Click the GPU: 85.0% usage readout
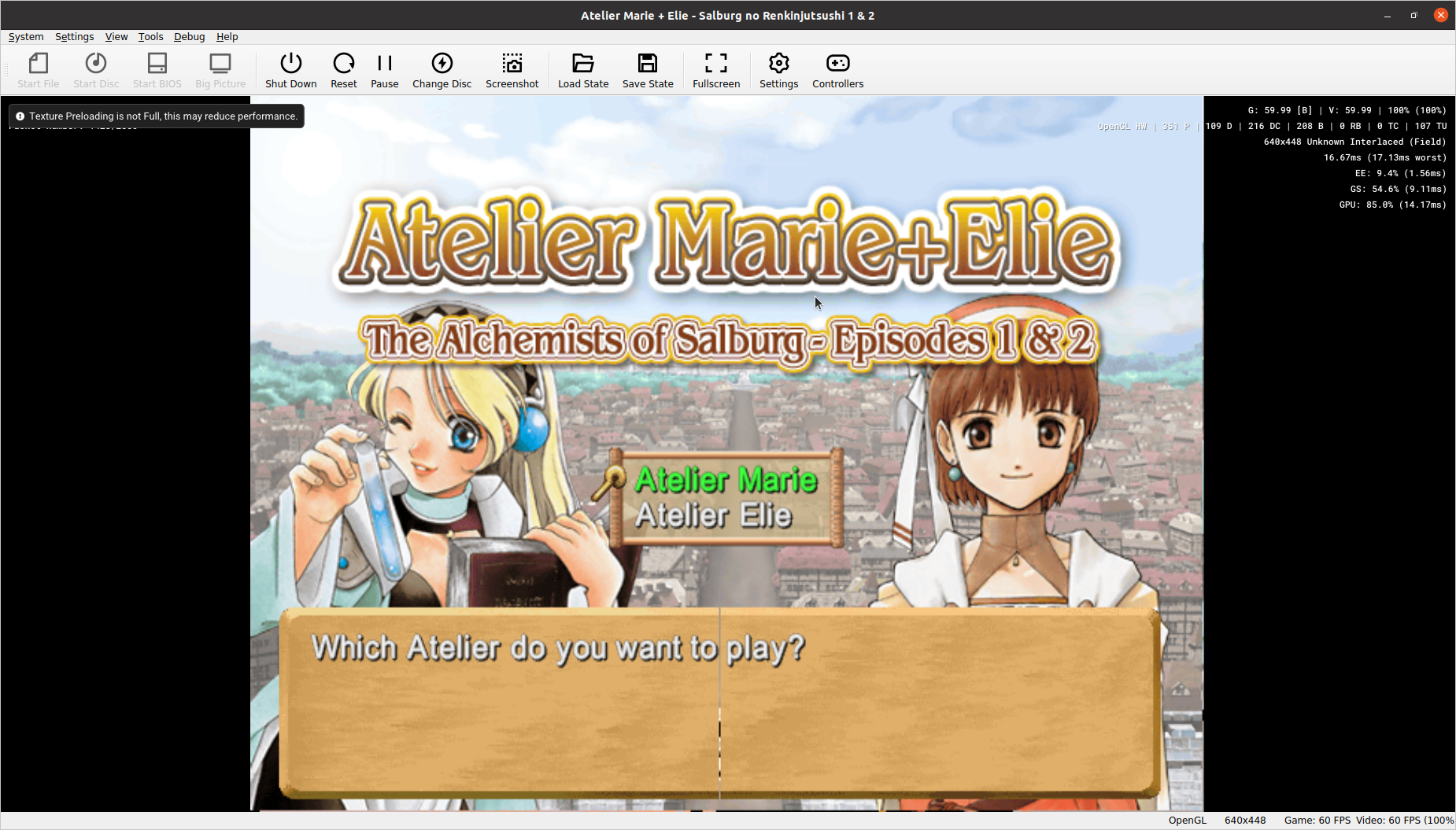The image size is (1456, 830). tap(1392, 205)
